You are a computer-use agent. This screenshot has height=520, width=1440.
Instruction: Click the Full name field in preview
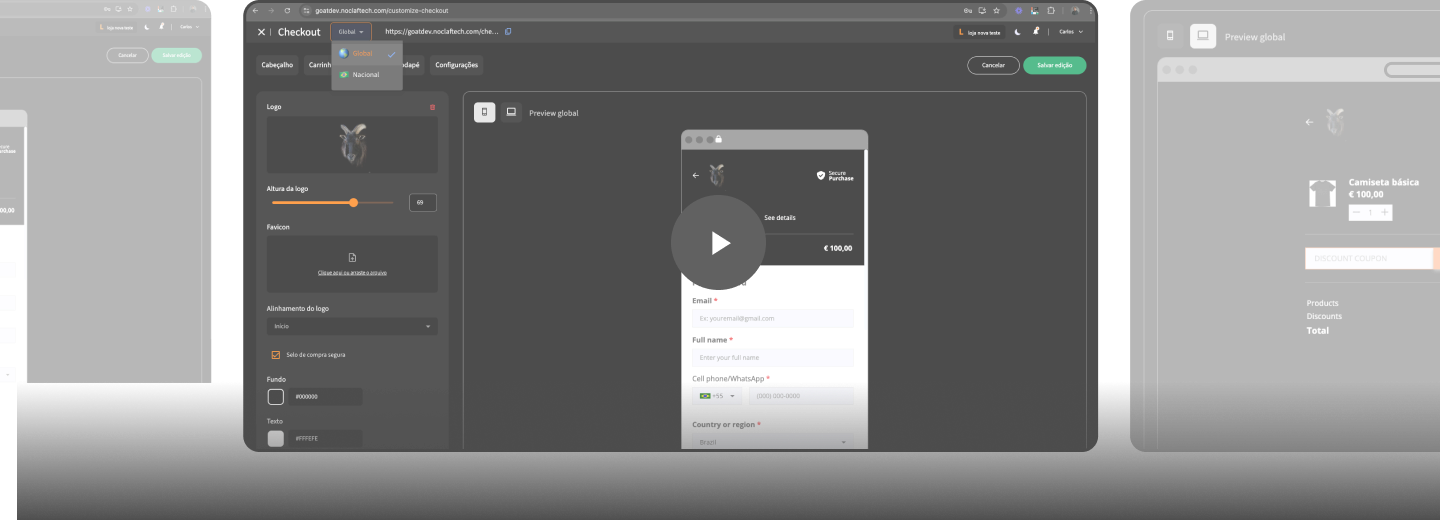point(773,357)
